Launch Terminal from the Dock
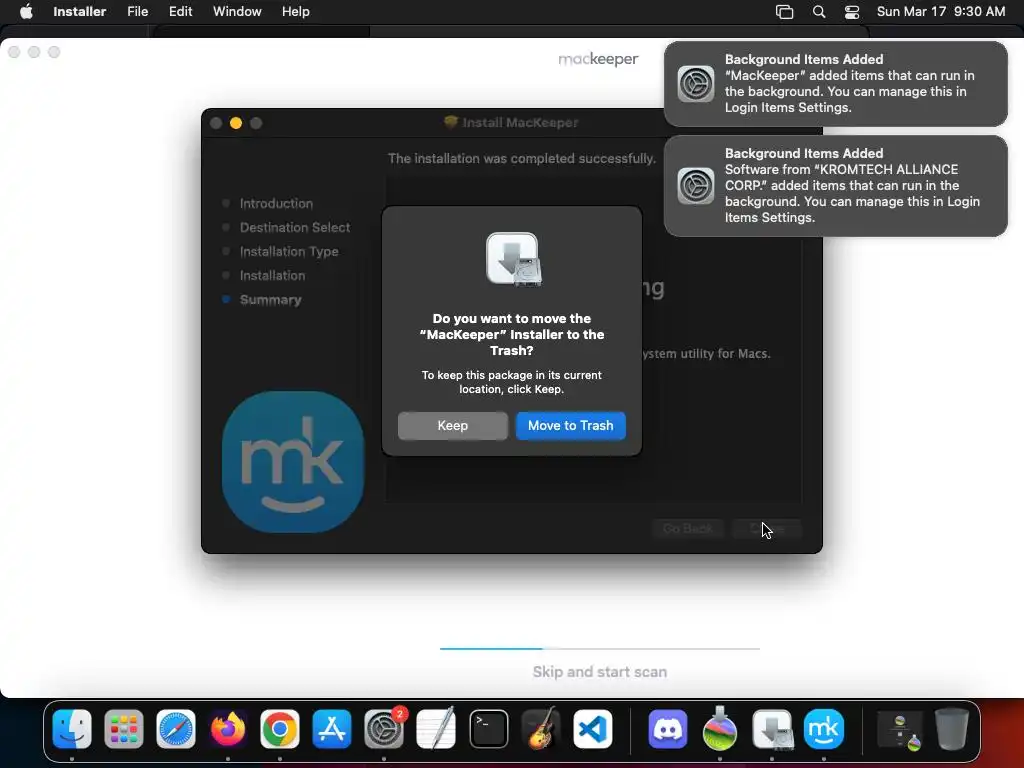 (488, 729)
